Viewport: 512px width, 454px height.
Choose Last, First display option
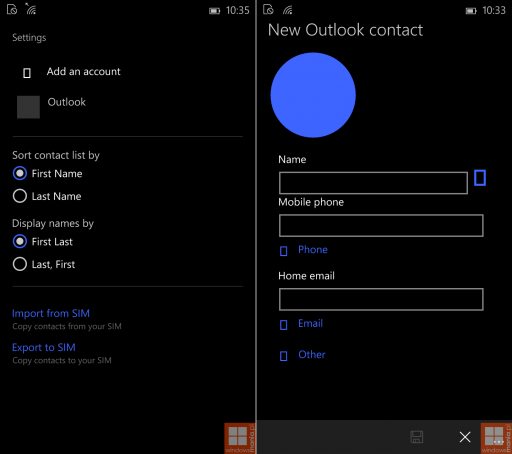(20, 264)
